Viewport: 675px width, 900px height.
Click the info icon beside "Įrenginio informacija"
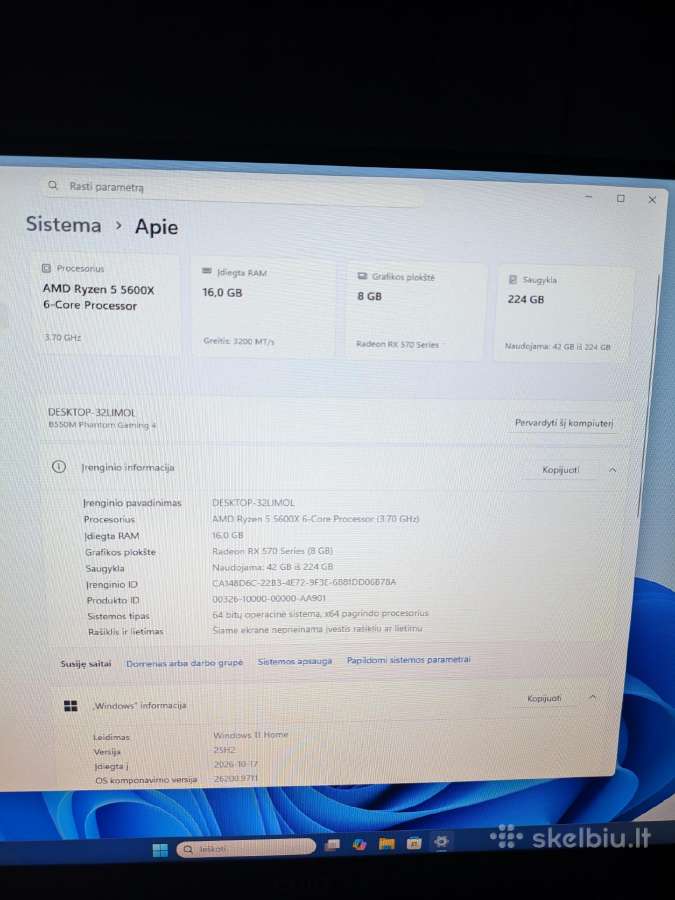59,467
